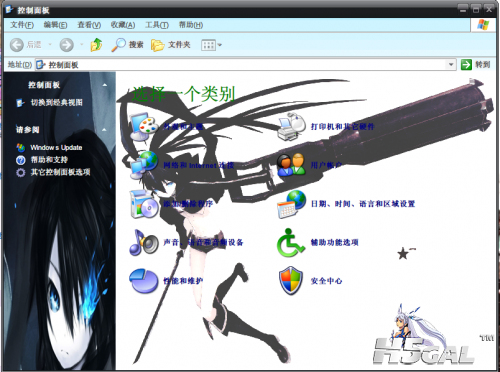The width and height of the screenshot is (500, 372).
Task: Open the address bar dropdown arrow
Action: pos(451,64)
